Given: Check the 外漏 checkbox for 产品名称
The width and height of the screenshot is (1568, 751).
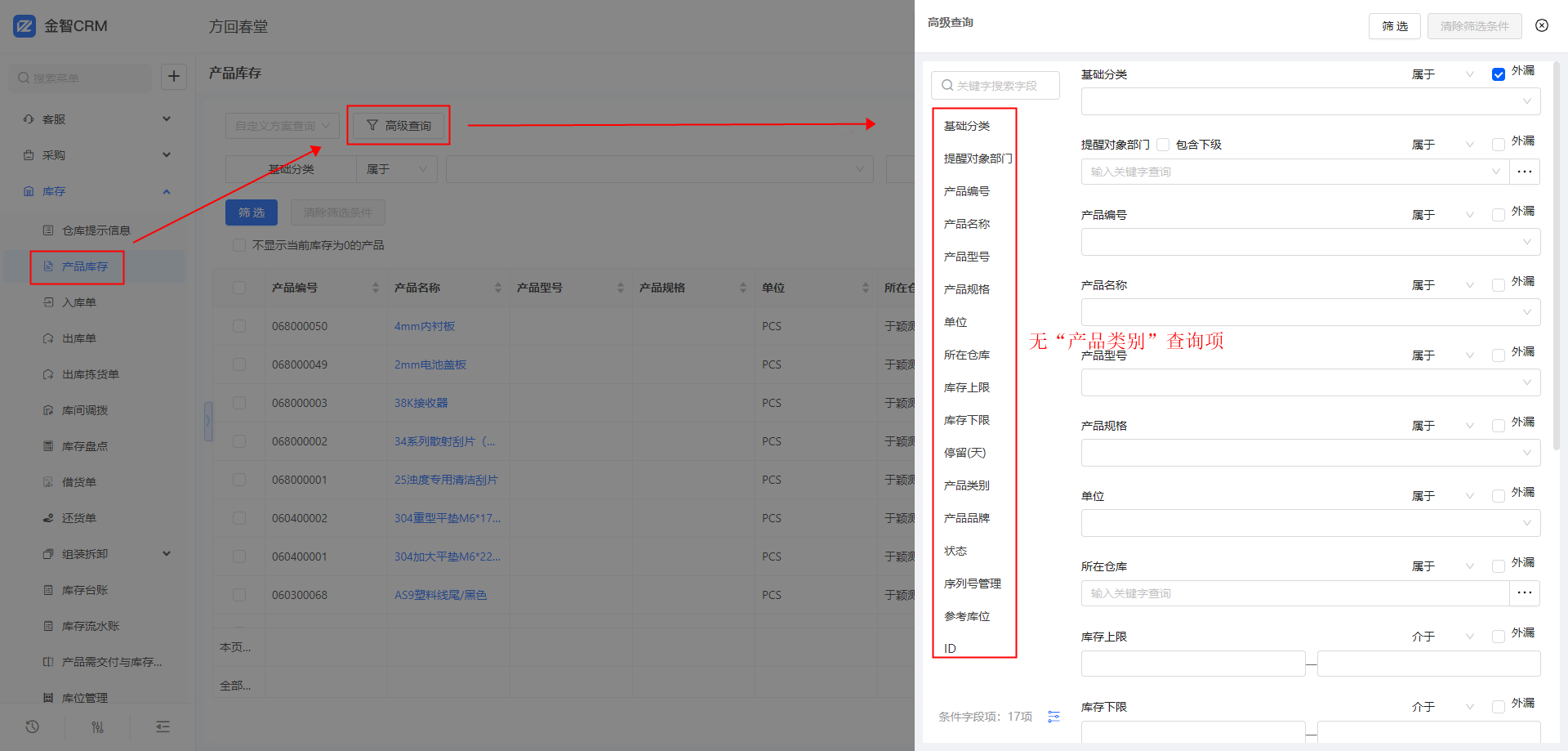Looking at the screenshot, I should (1499, 285).
